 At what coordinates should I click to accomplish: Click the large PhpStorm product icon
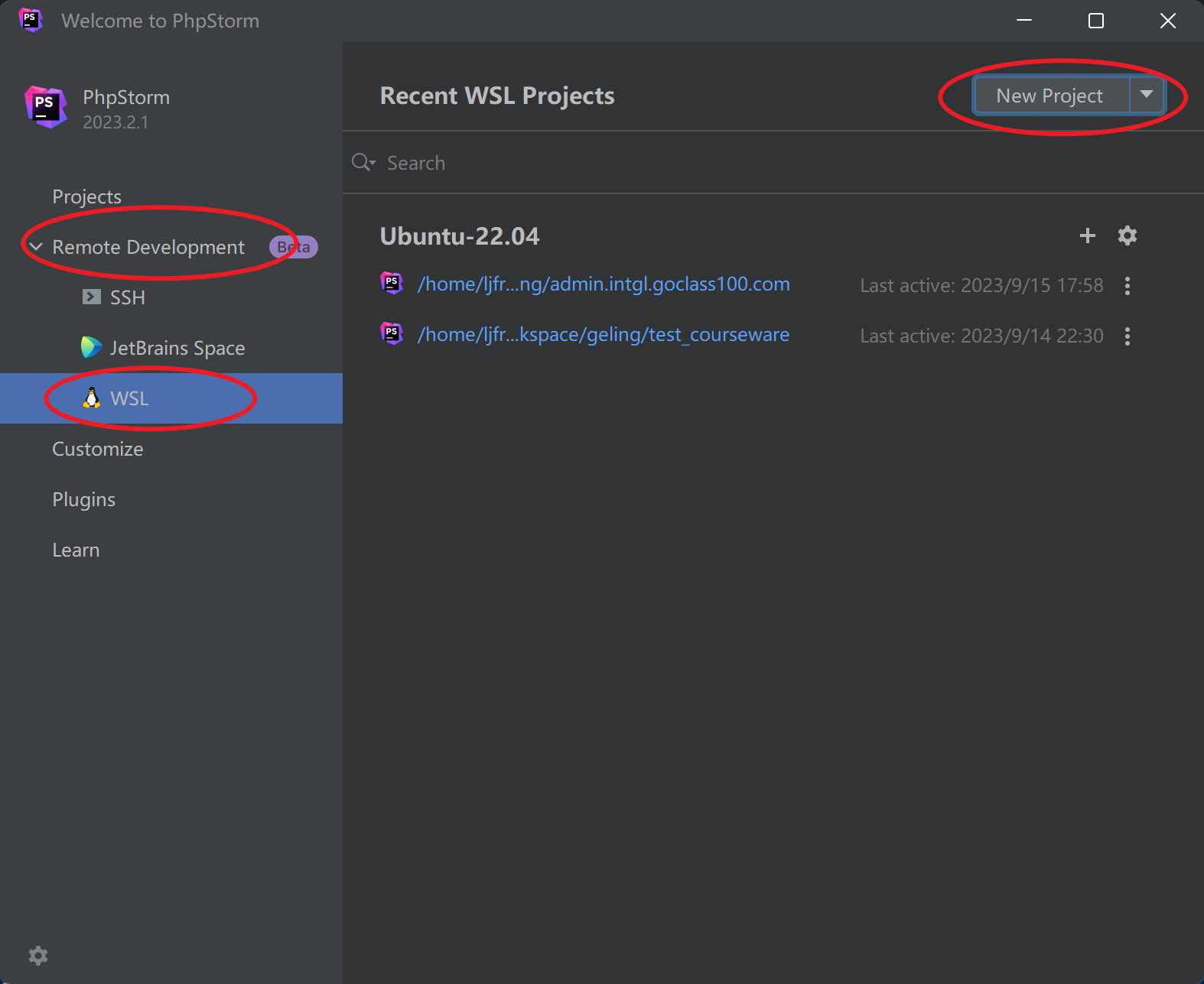[x=46, y=107]
